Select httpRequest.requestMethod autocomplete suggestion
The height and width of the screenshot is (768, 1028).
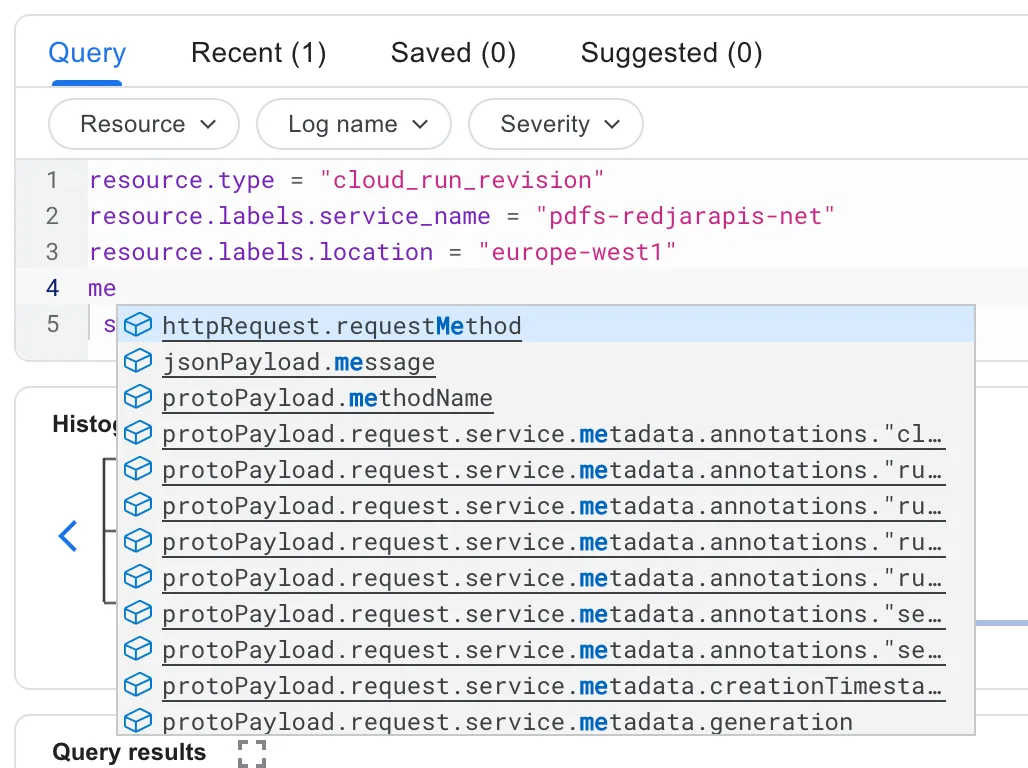[545, 325]
